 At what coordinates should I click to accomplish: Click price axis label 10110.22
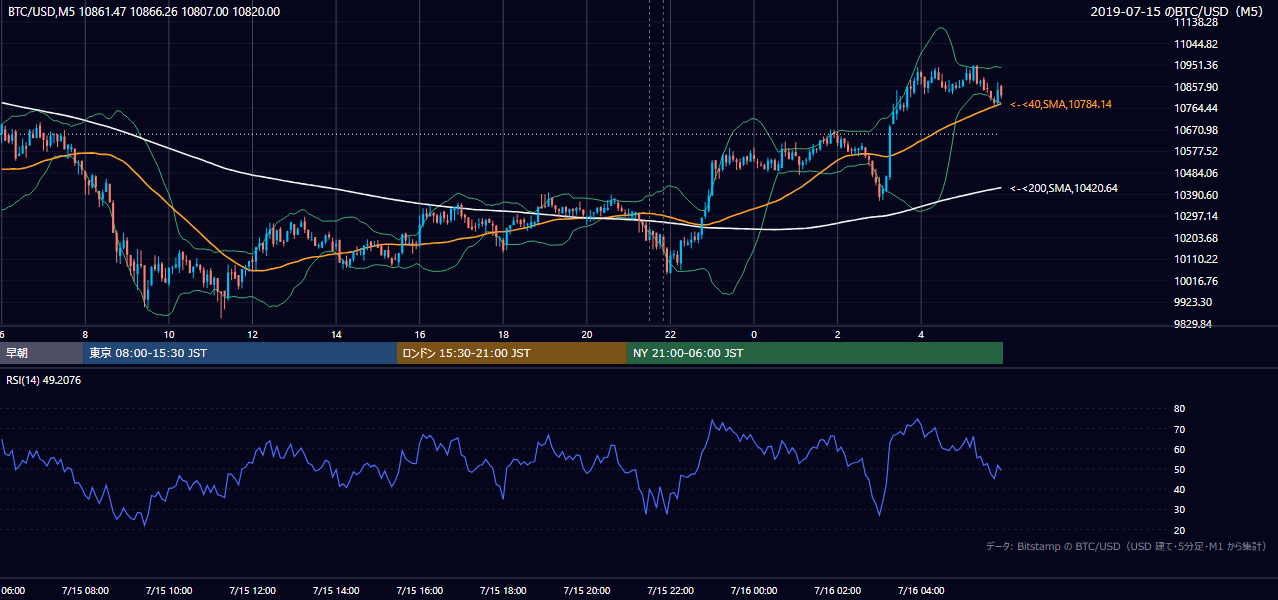point(1195,259)
